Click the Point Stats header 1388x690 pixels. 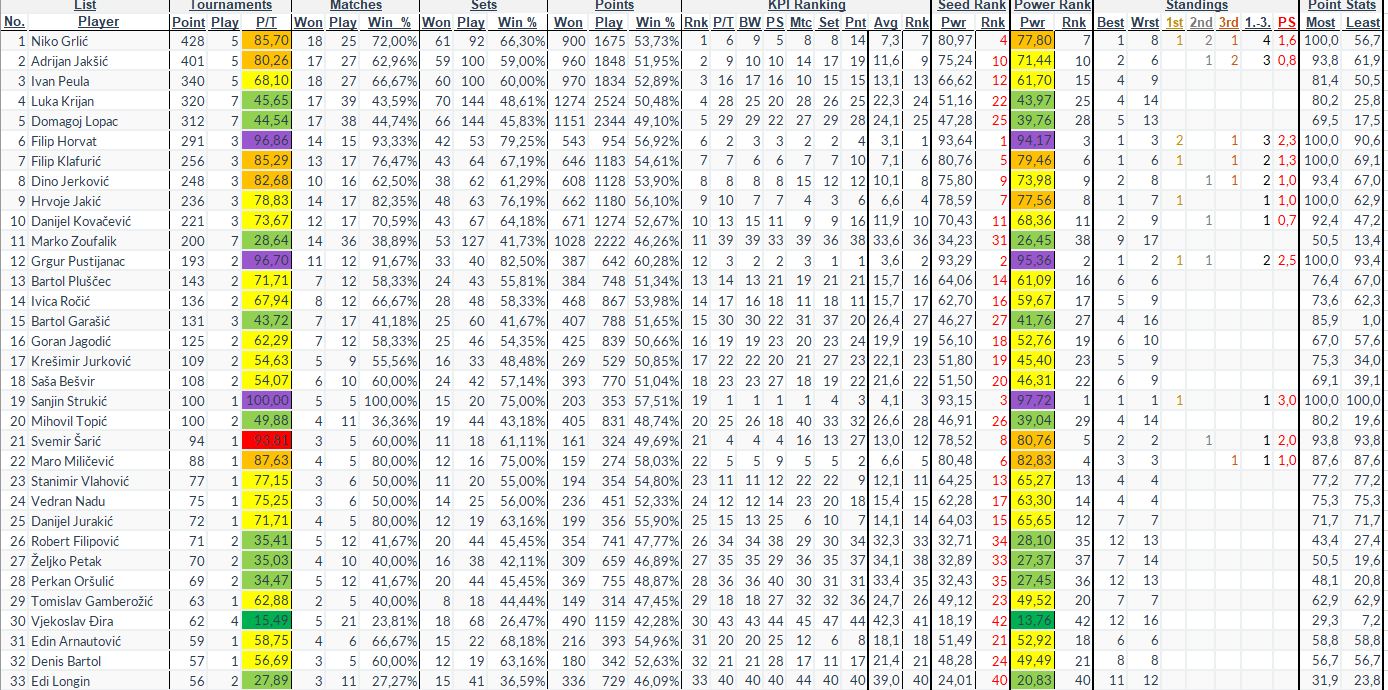click(x=1343, y=6)
